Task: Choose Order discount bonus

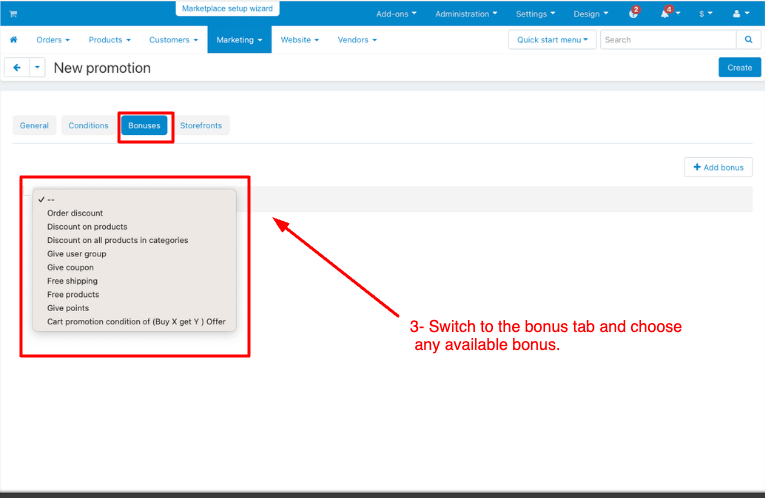Action: pos(134,213)
